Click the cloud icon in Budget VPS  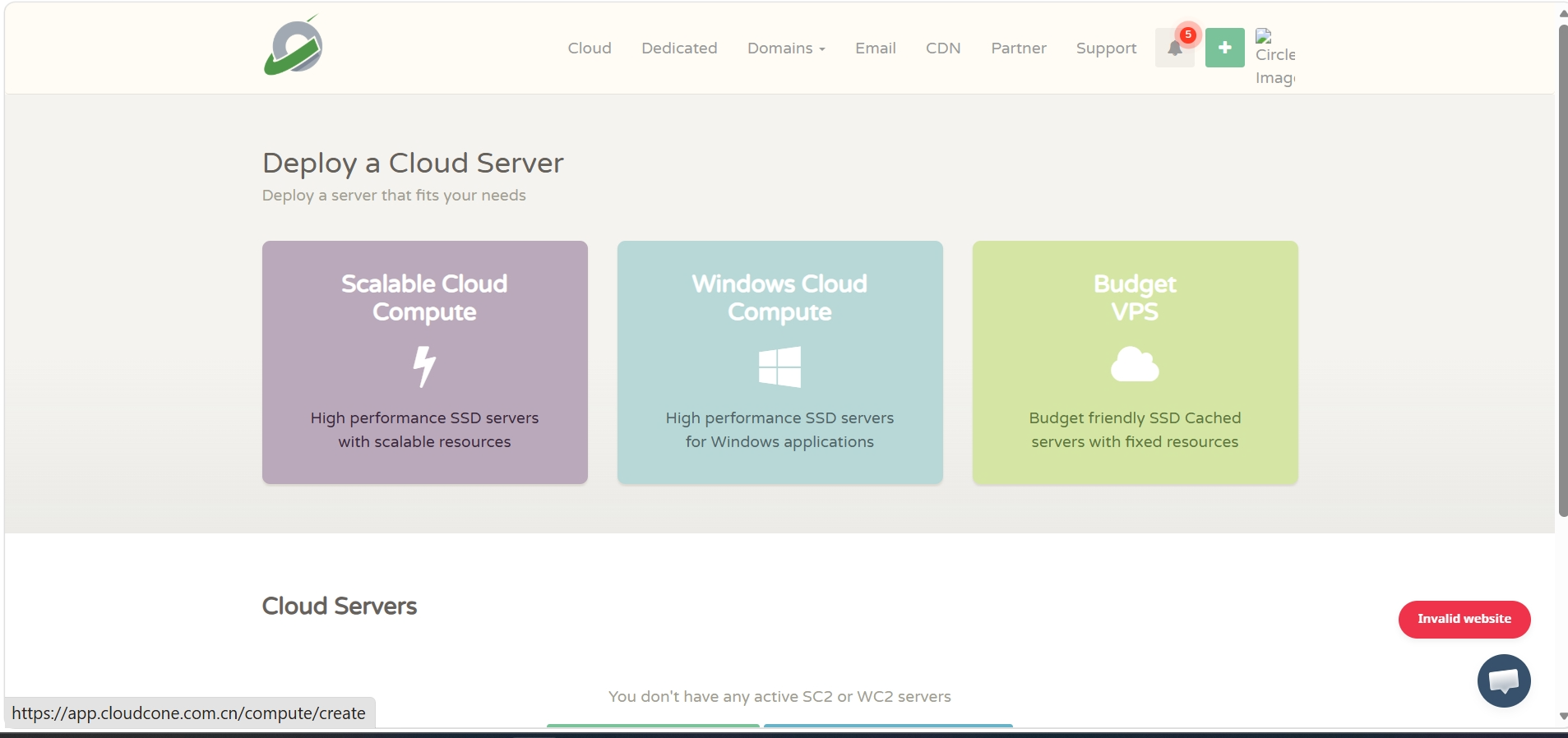(x=1135, y=364)
